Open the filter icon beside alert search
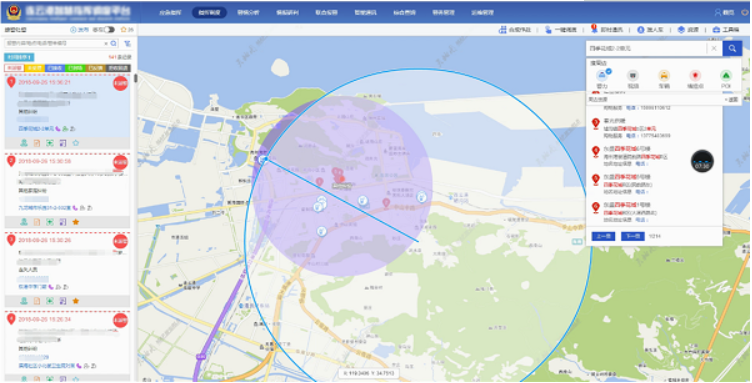 pyautogui.click(x=127, y=43)
